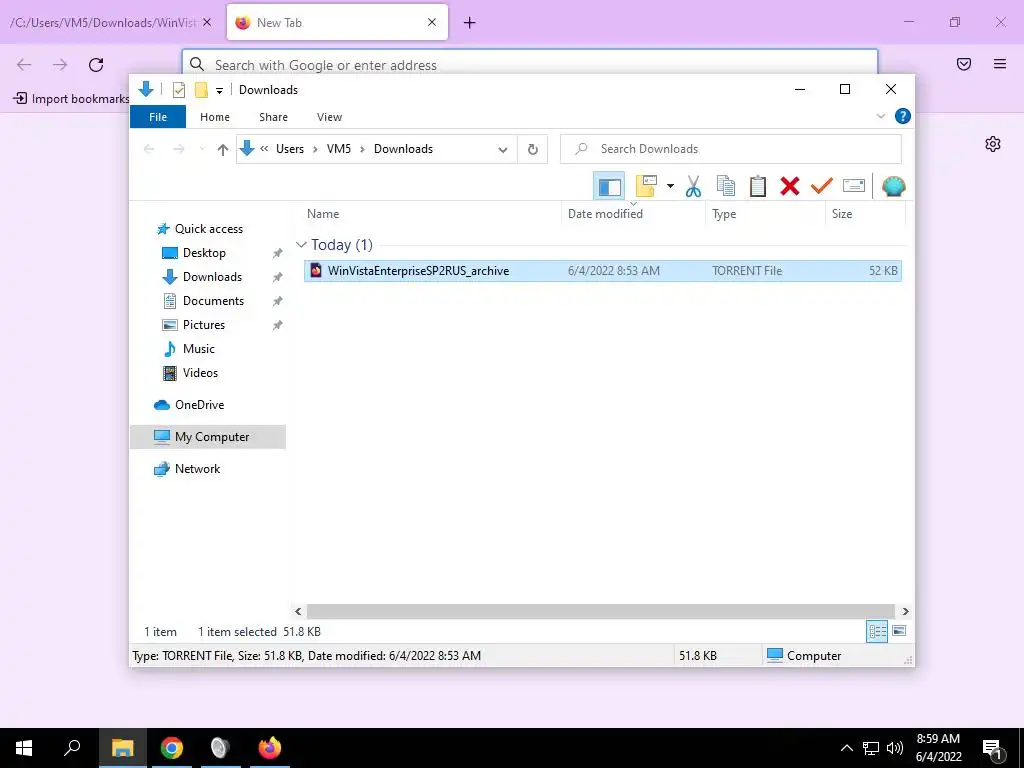Click the horizontal scrollbar right arrow

906,611
